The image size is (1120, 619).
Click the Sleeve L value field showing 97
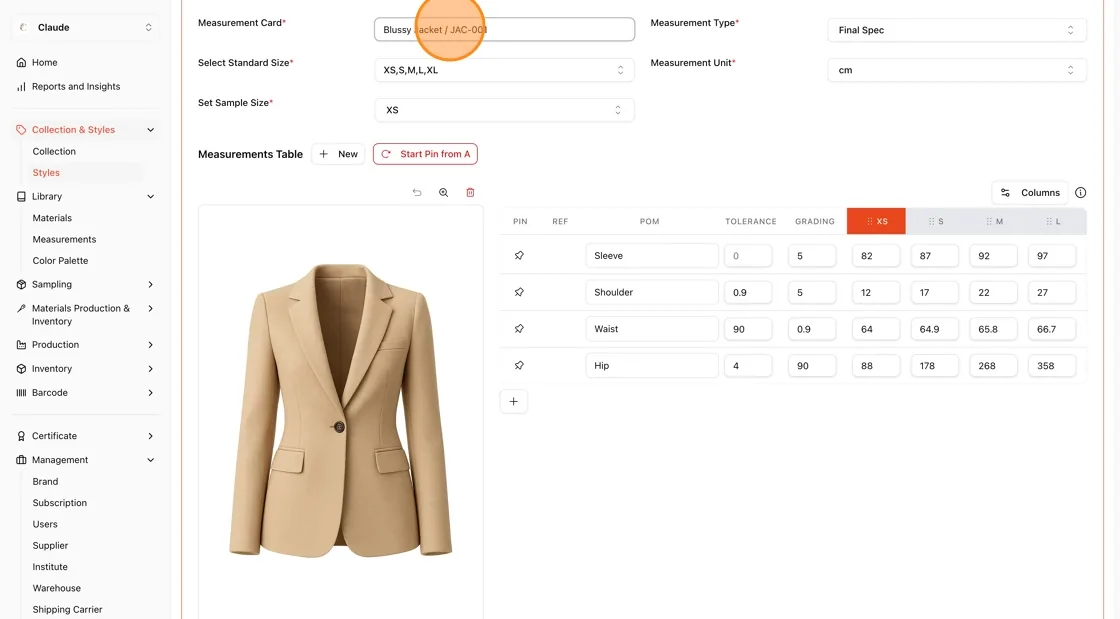[1051, 256]
